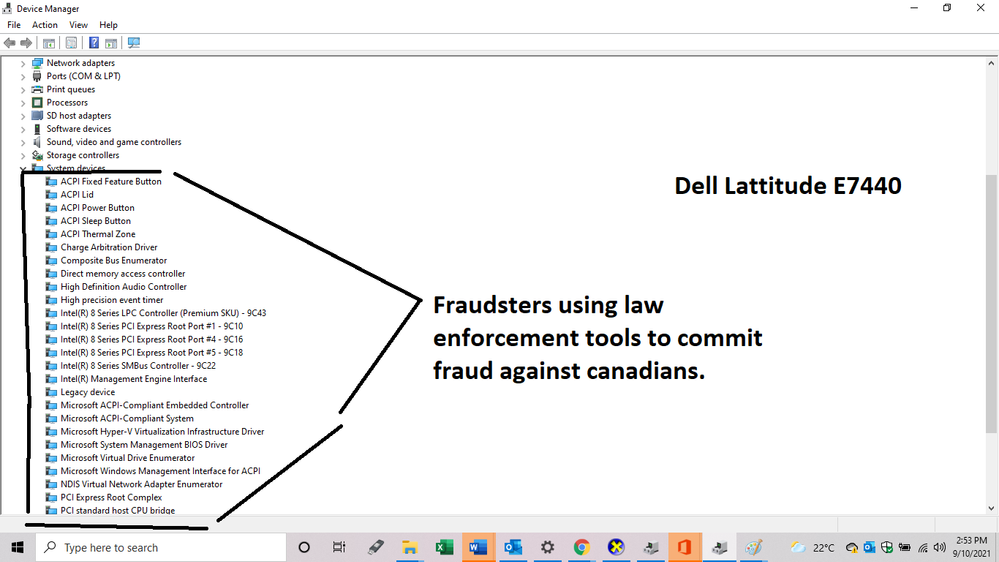This screenshot has width=999, height=562.
Task: Switch to Outlook on the taskbar
Action: coord(513,547)
